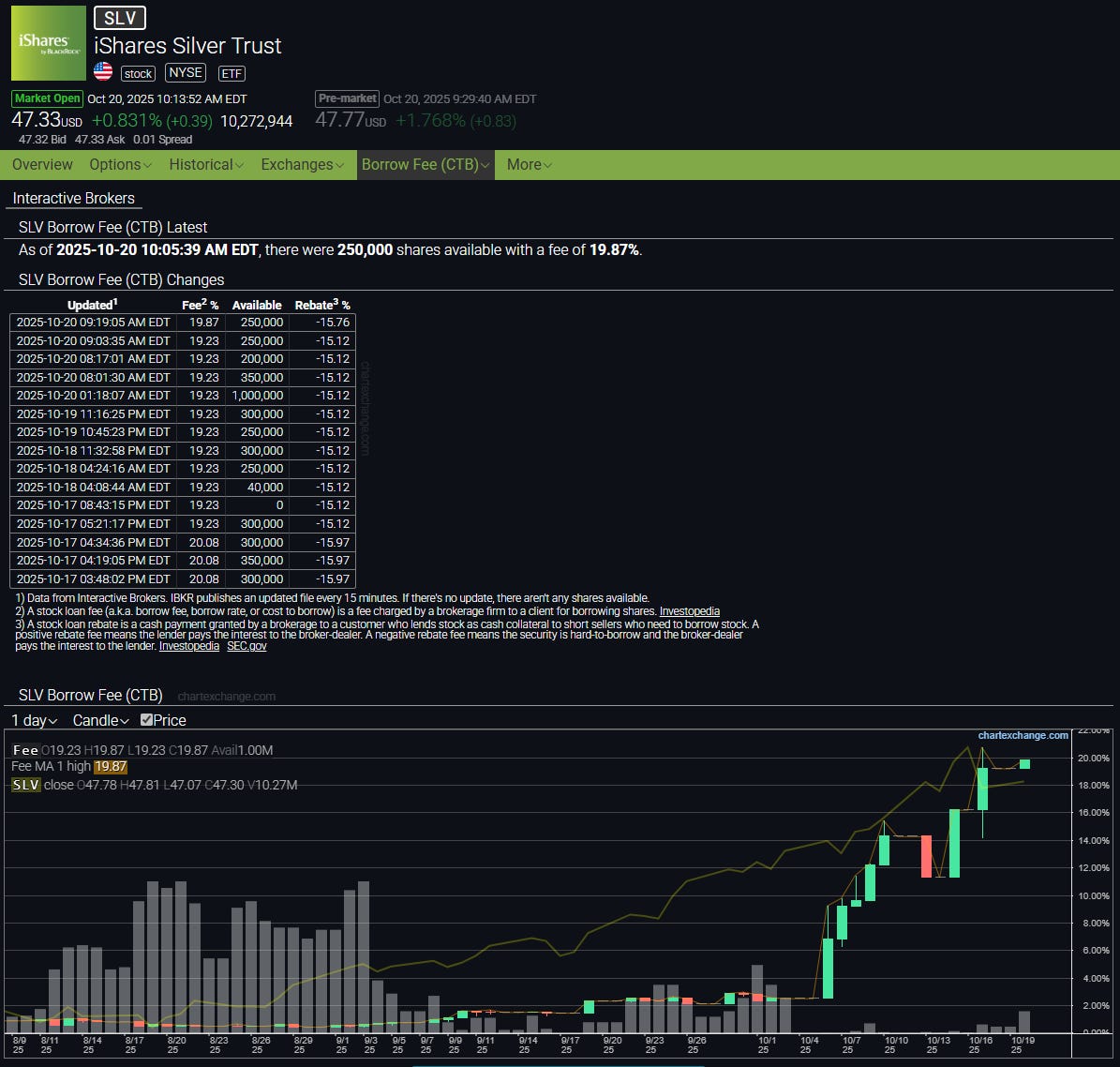The image size is (1120, 1067).
Task: Open the Candle chart type dropdown
Action: pyautogui.click(x=100, y=720)
